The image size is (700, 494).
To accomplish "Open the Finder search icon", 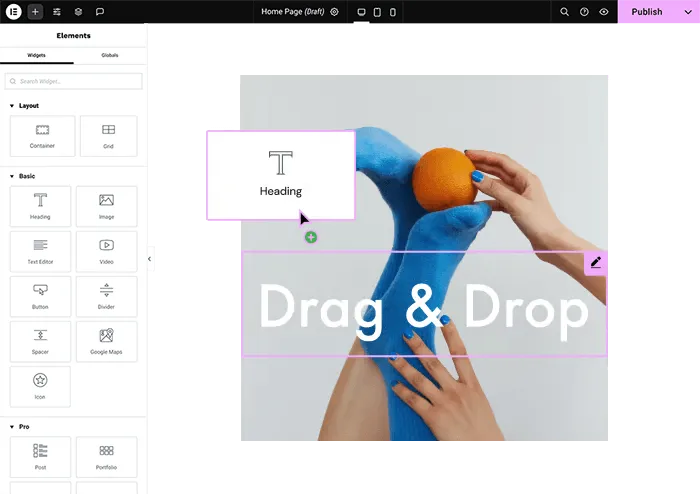I will 564,12.
